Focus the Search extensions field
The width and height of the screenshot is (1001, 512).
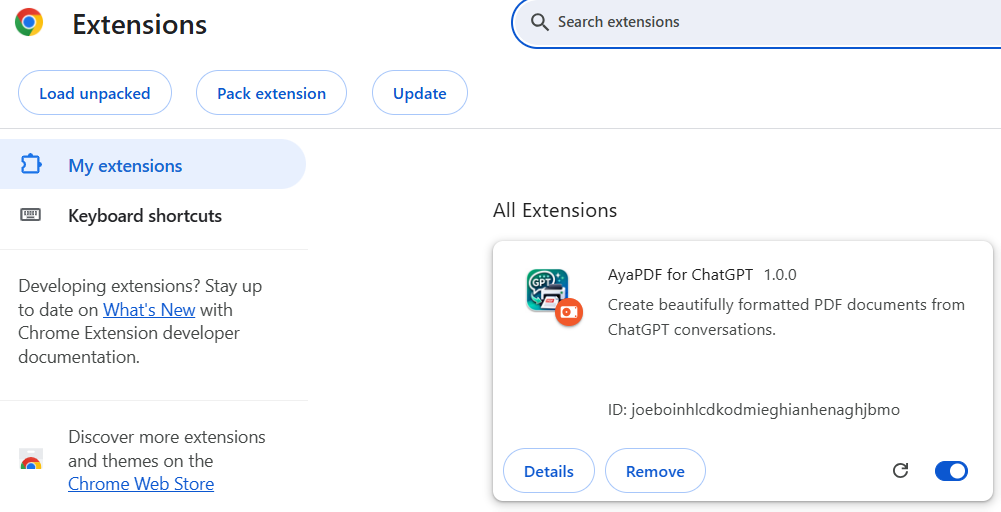pos(756,23)
